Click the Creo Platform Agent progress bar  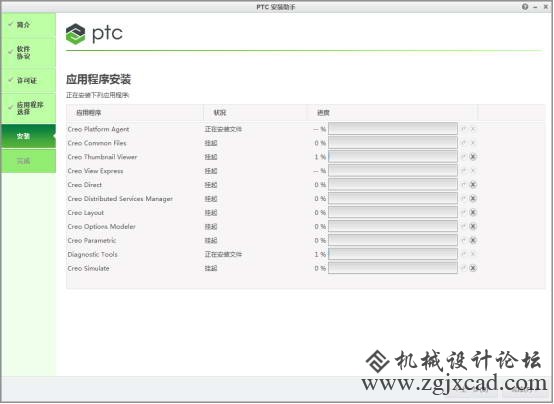(393, 129)
